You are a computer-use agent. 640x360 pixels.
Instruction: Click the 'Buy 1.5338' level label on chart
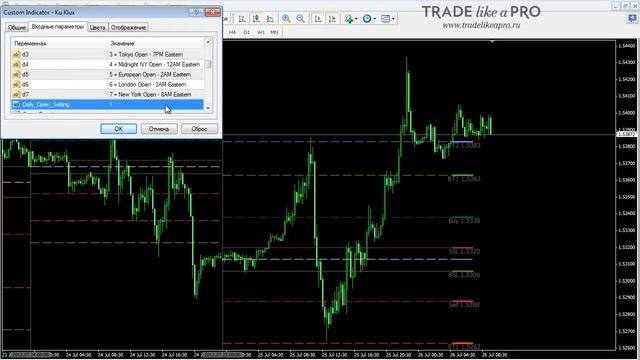464,221
